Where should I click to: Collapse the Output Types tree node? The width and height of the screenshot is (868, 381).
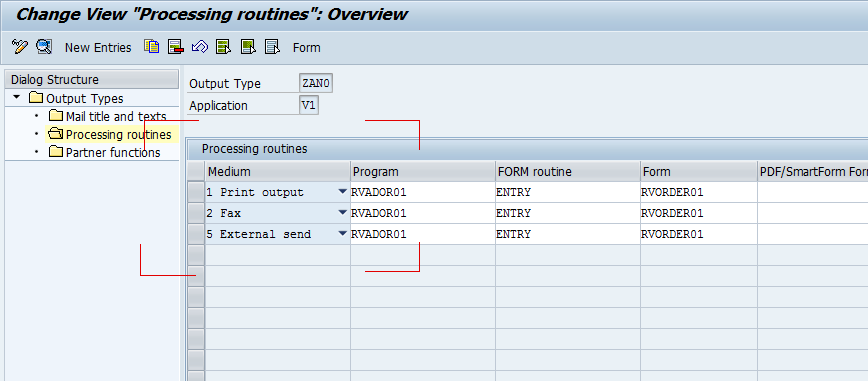click(x=17, y=97)
